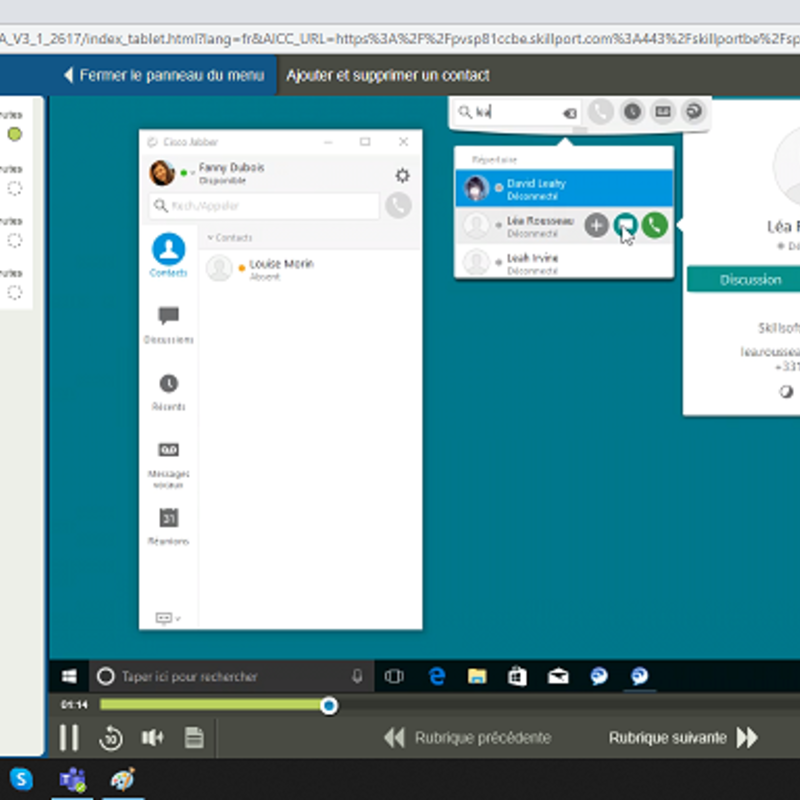Open Jabber settings gear icon

coord(402,175)
